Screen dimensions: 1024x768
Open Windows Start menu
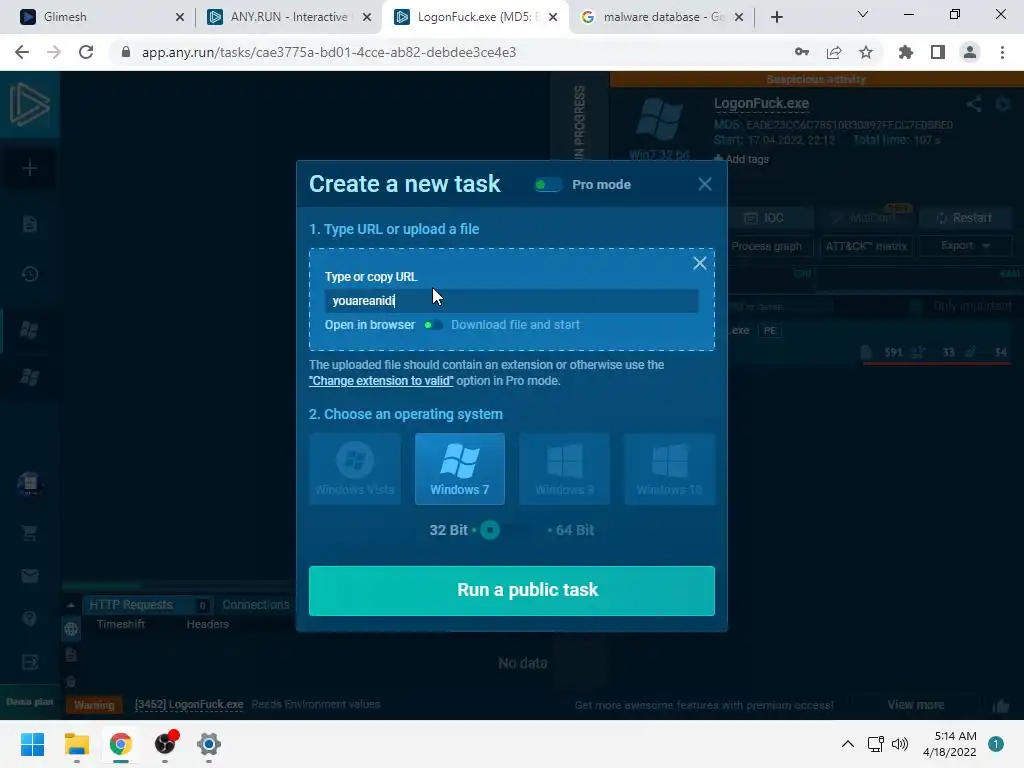(32, 744)
